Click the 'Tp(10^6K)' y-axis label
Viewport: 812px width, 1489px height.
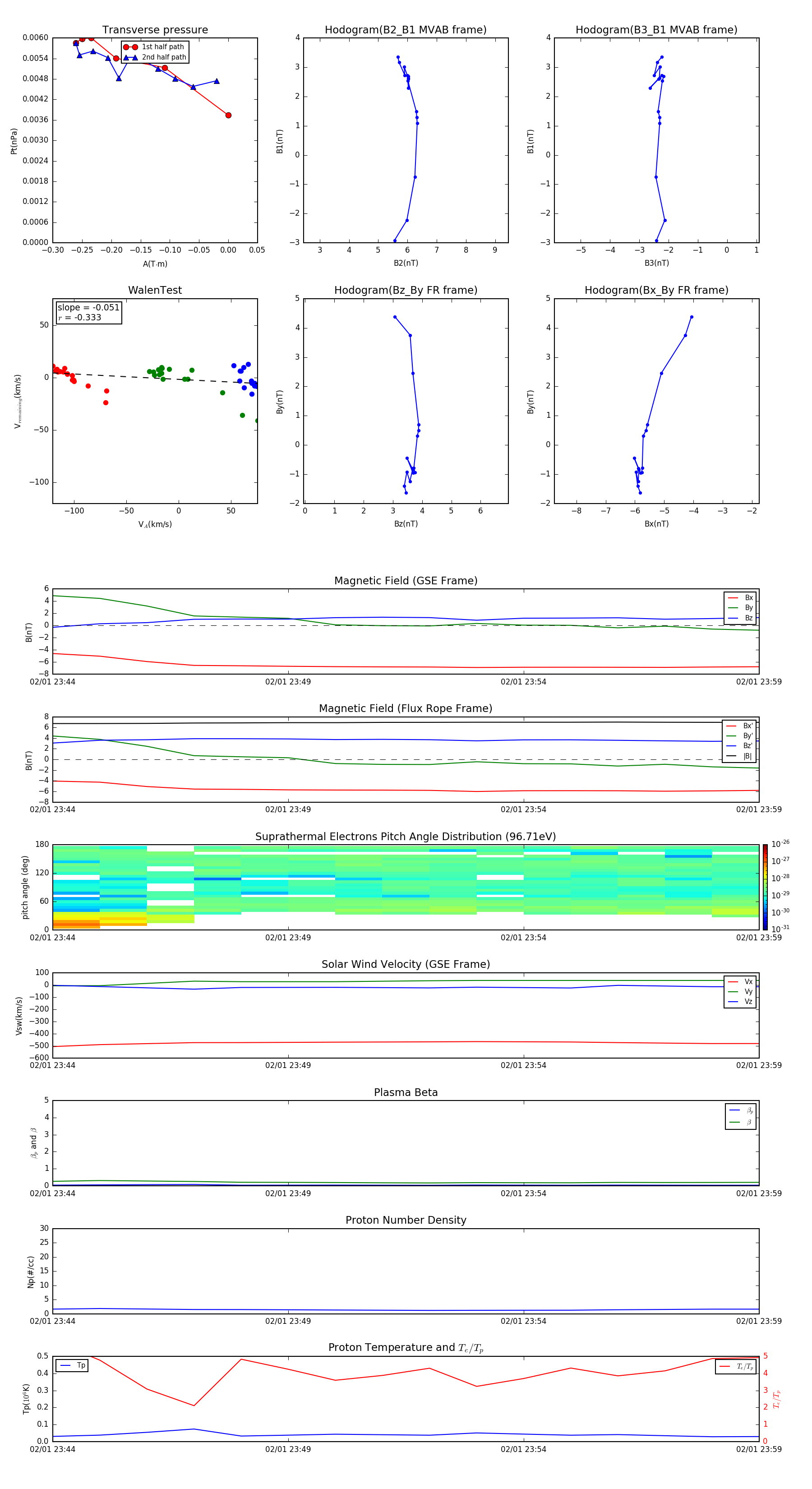pos(26,1399)
